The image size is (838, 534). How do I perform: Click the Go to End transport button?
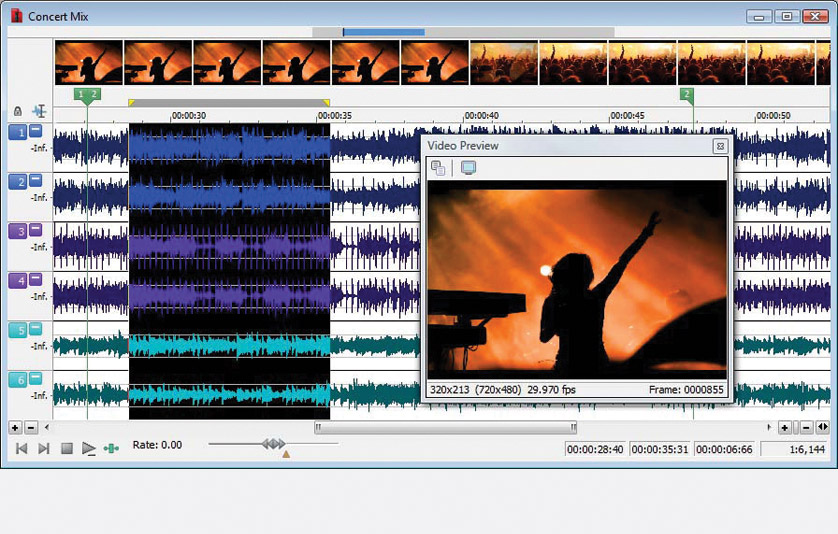pyautogui.click(x=43, y=448)
